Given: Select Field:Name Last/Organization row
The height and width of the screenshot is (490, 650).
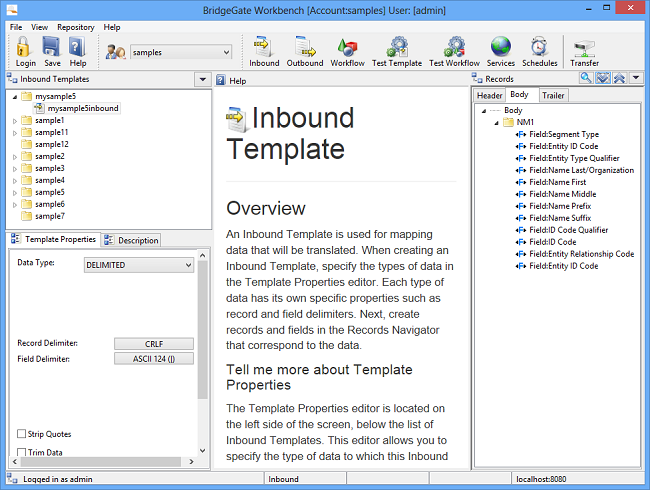Looking at the screenshot, I should [575, 170].
